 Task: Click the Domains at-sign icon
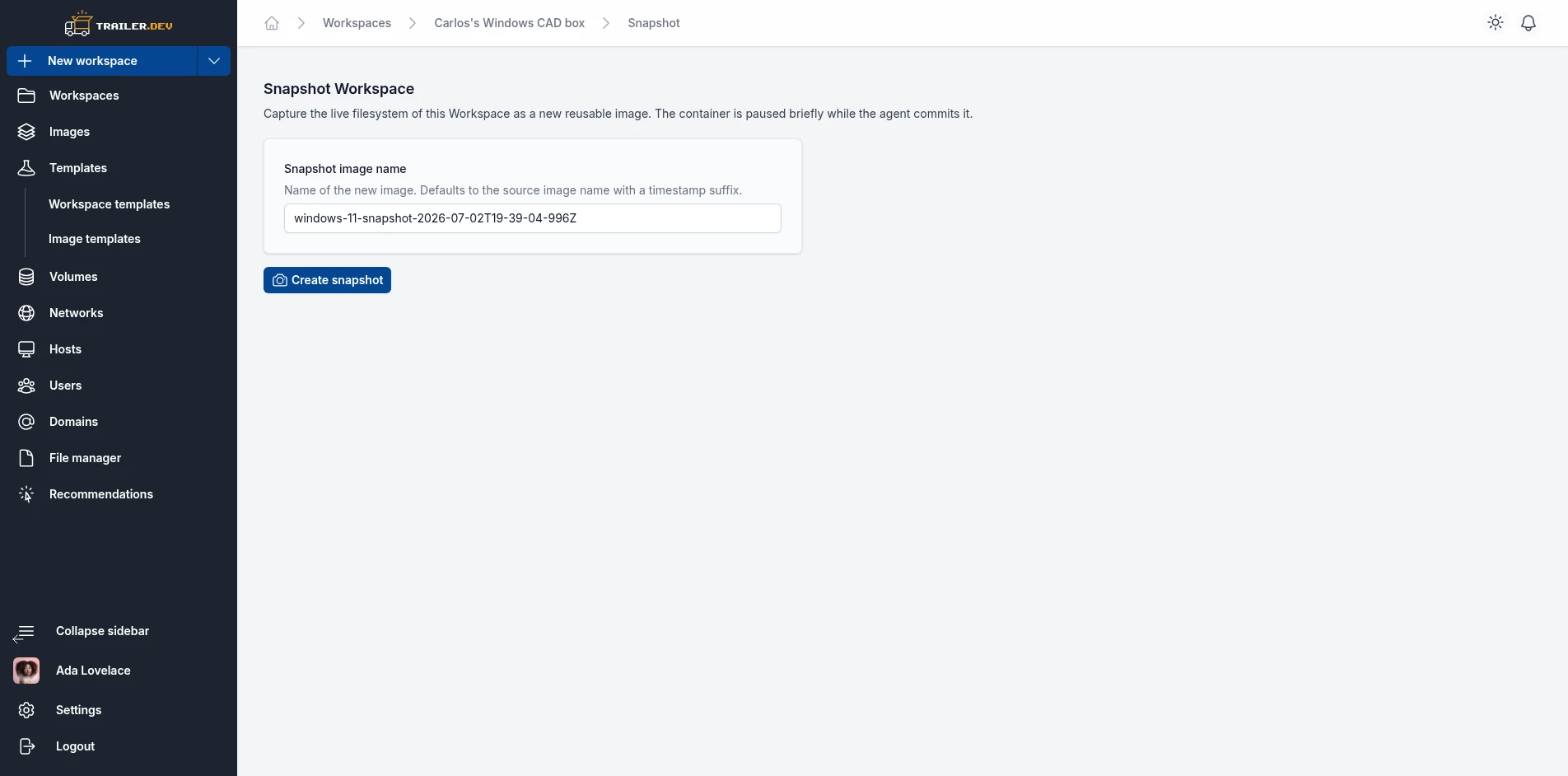[26, 422]
